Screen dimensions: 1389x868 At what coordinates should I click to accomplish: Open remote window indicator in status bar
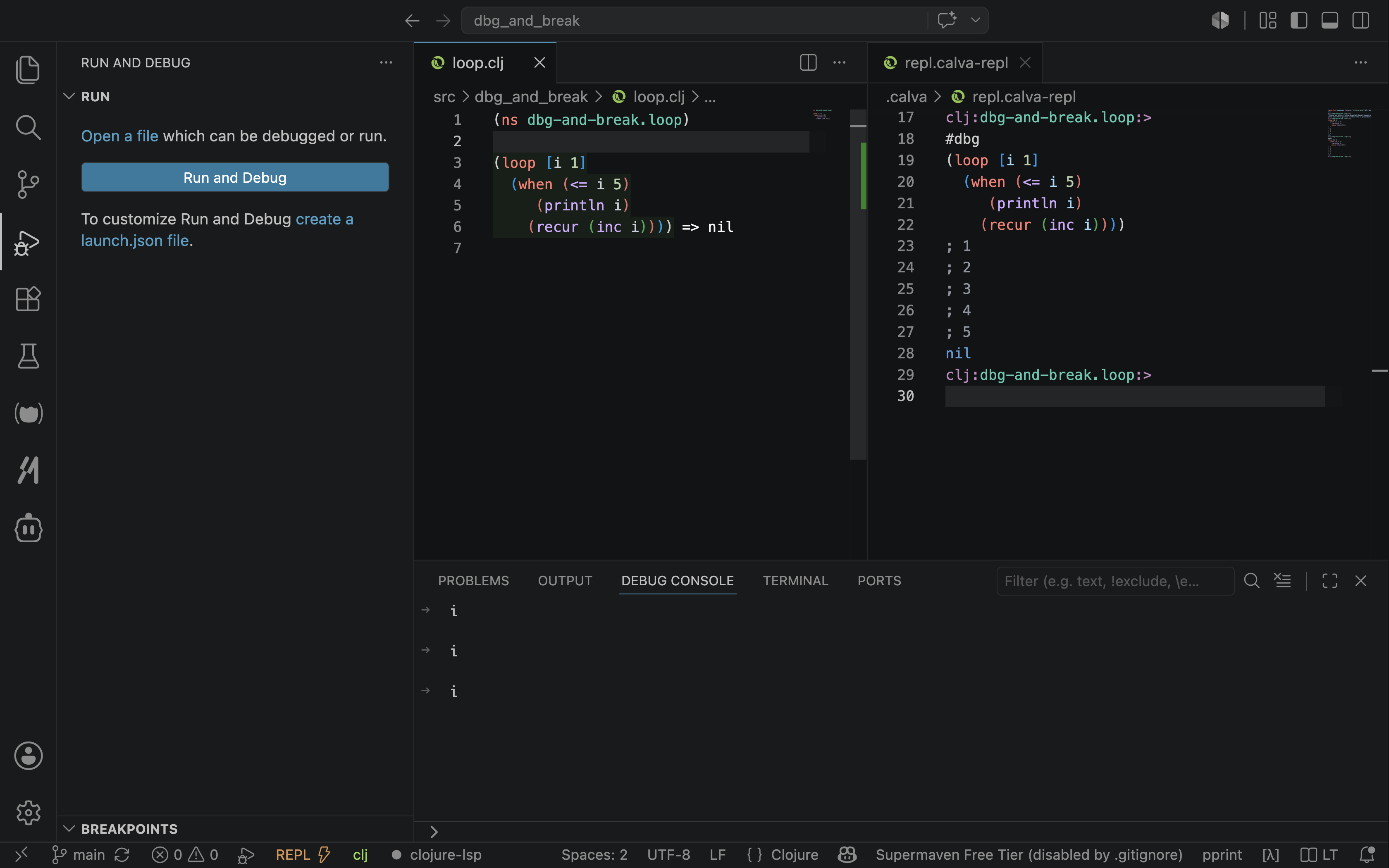click(x=21, y=855)
